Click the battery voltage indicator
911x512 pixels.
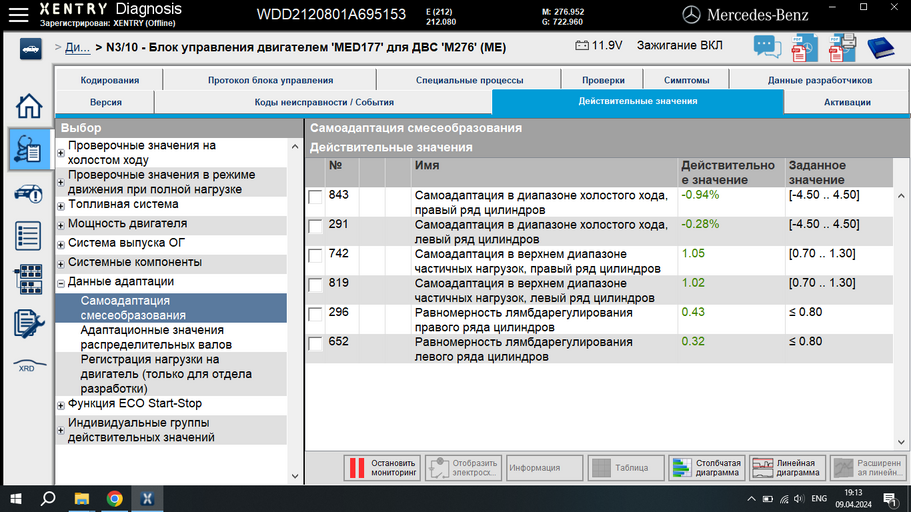click(x=598, y=45)
